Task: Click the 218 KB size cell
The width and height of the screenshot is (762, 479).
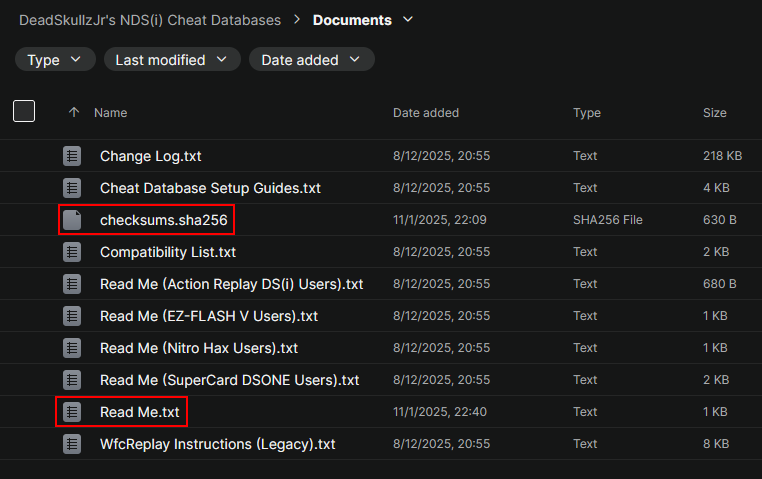Action: (722, 155)
